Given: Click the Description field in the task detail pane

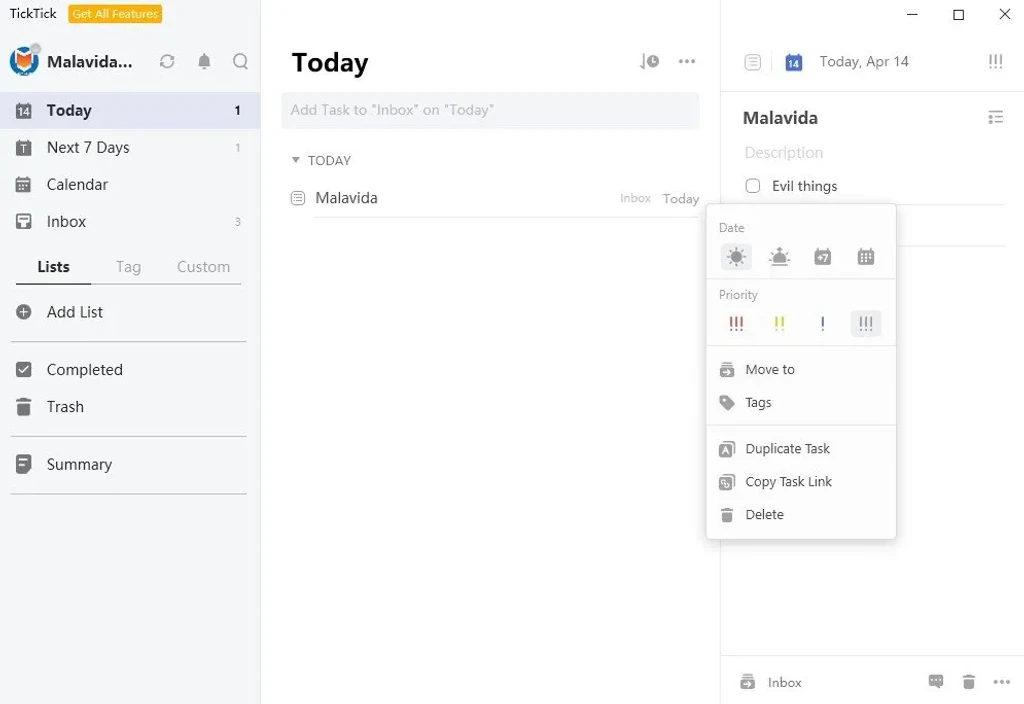Looking at the screenshot, I should pyautogui.click(x=784, y=152).
